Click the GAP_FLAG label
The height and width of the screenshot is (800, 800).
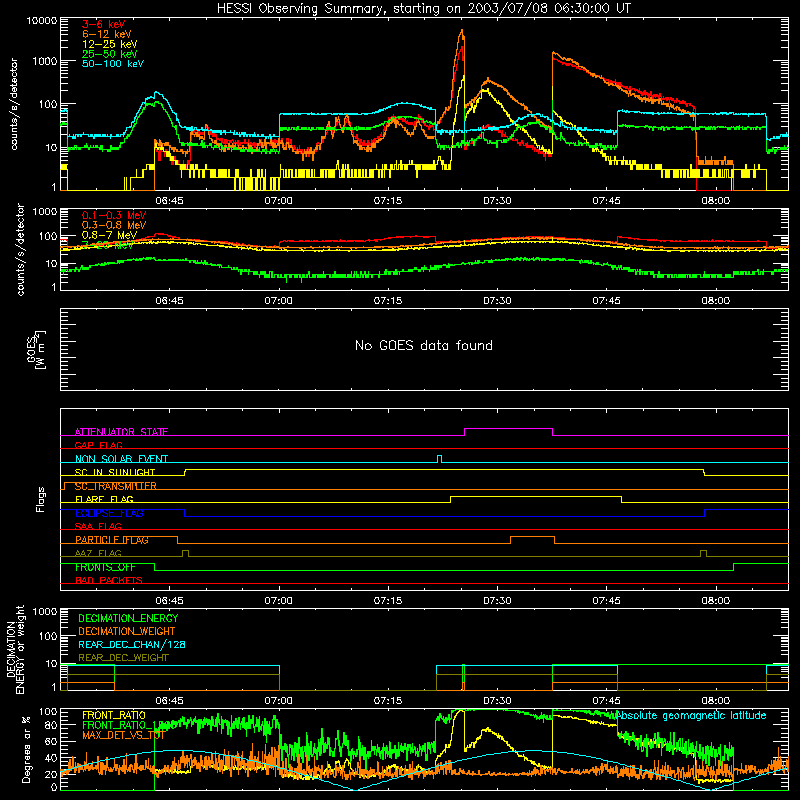pos(98,445)
